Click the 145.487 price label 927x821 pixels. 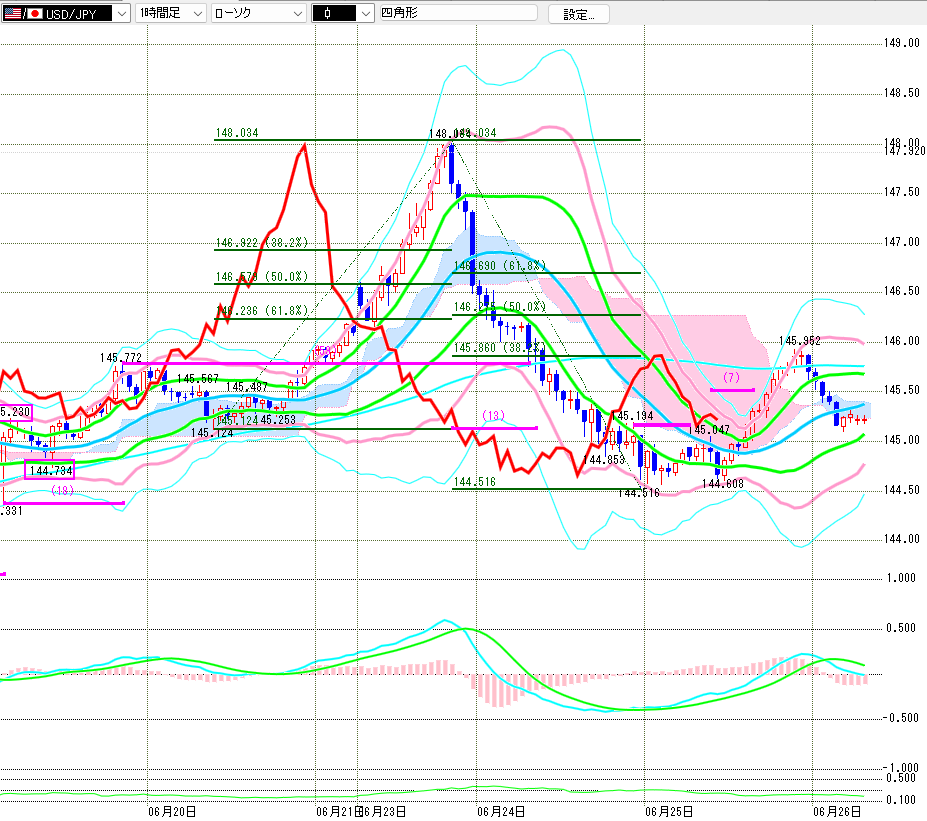(x=247, y=387)
